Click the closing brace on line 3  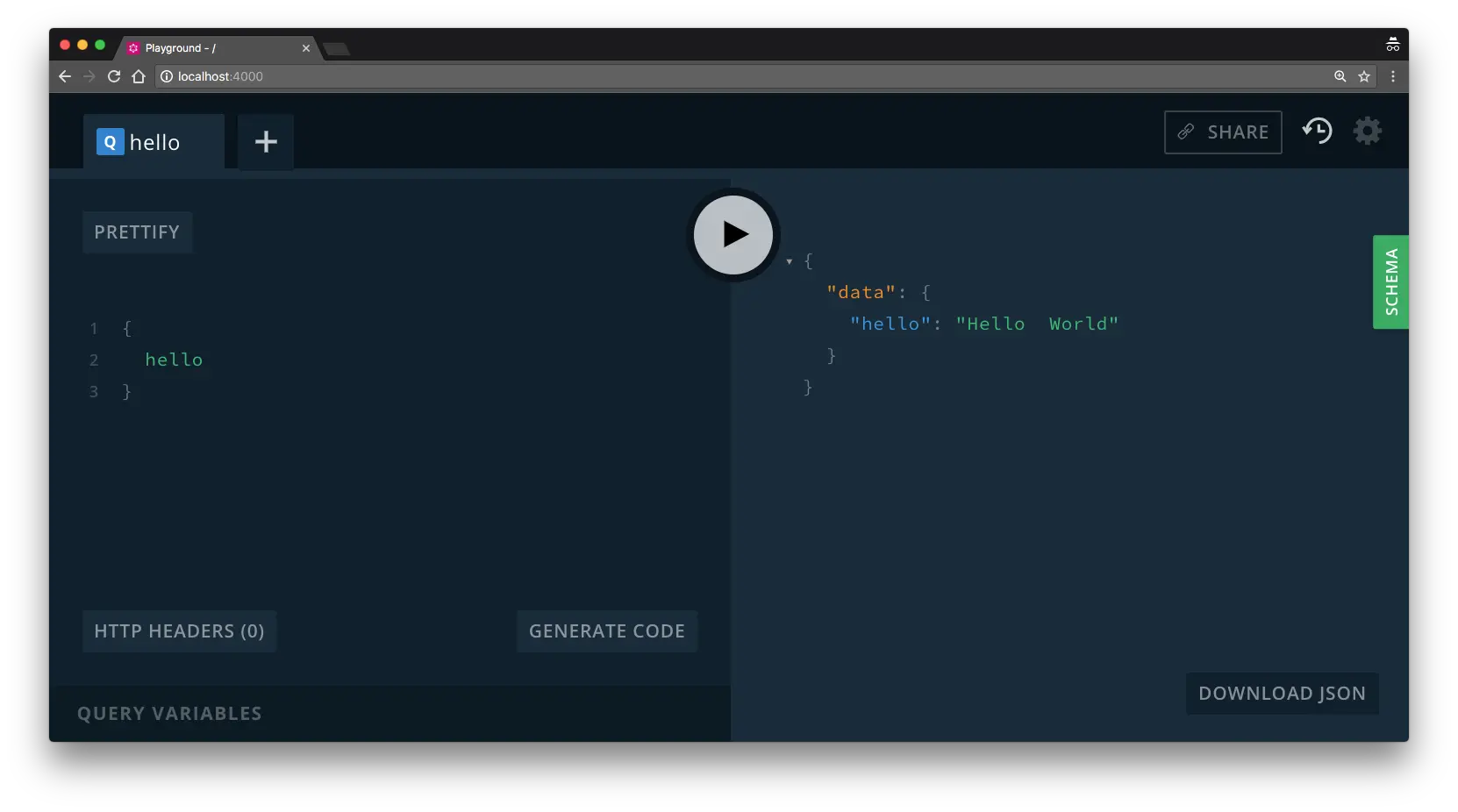126,391
